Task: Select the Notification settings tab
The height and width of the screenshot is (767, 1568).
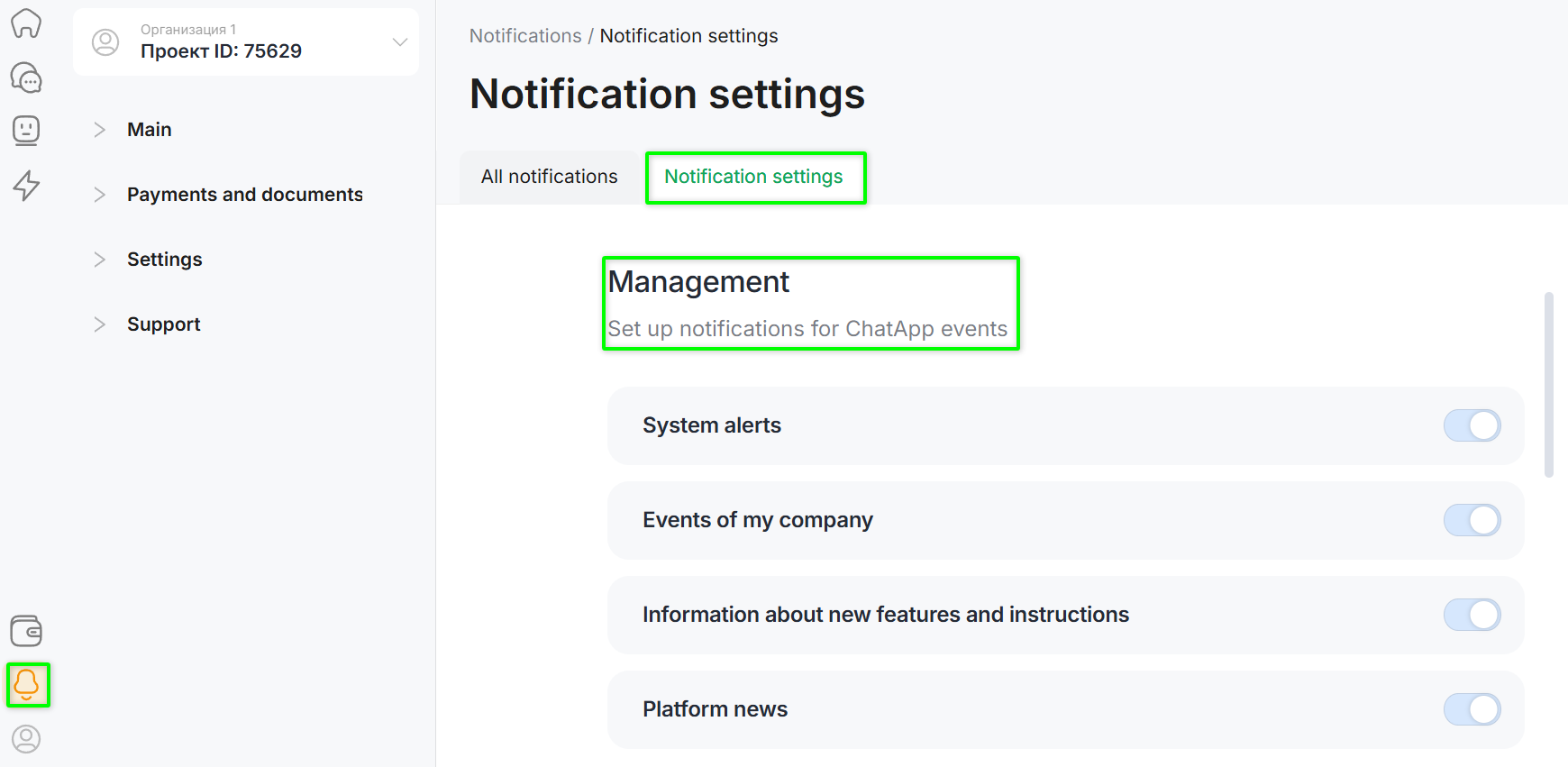Action: click(754, 177)
